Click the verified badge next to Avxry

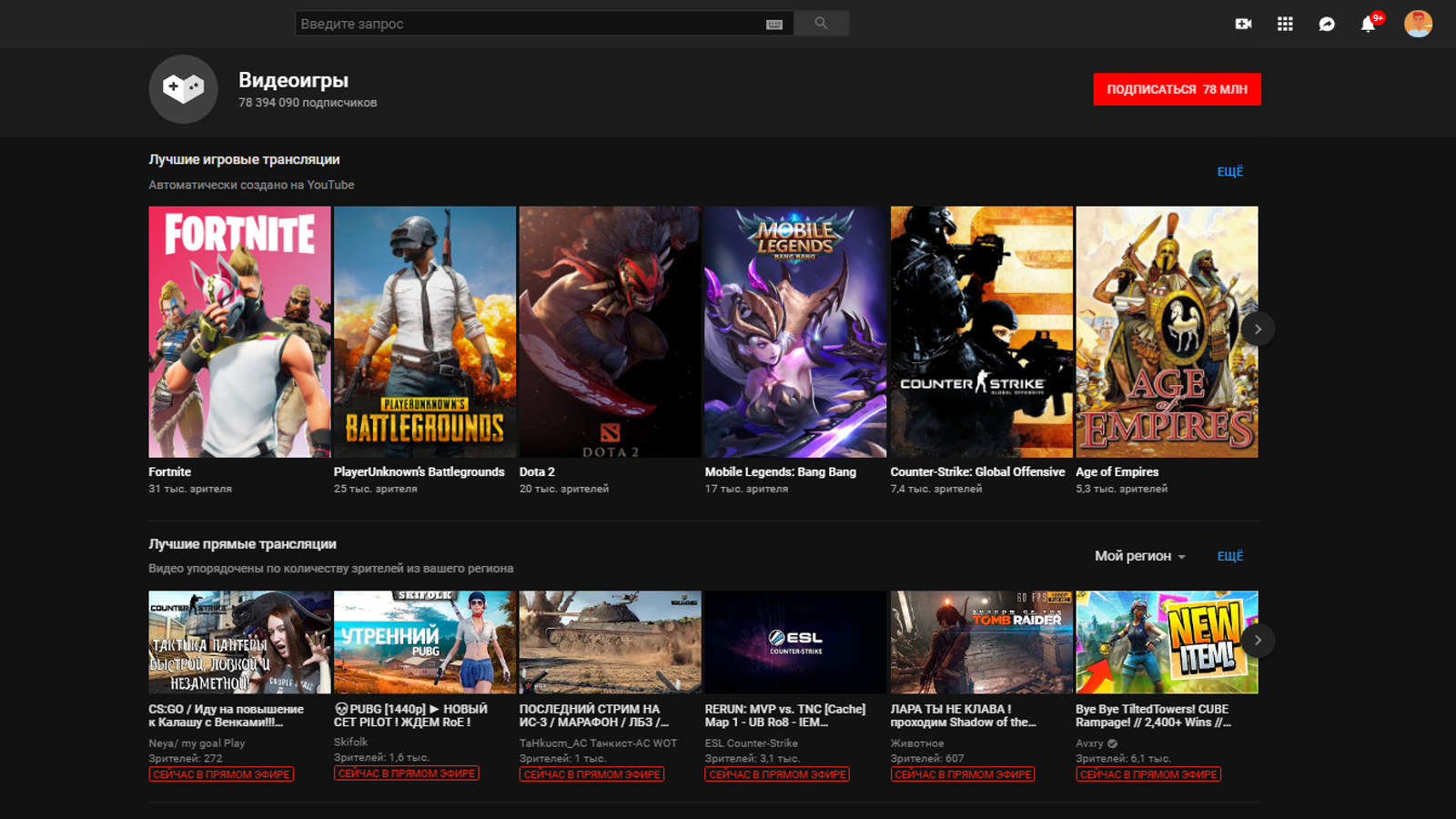[1112, 743]
